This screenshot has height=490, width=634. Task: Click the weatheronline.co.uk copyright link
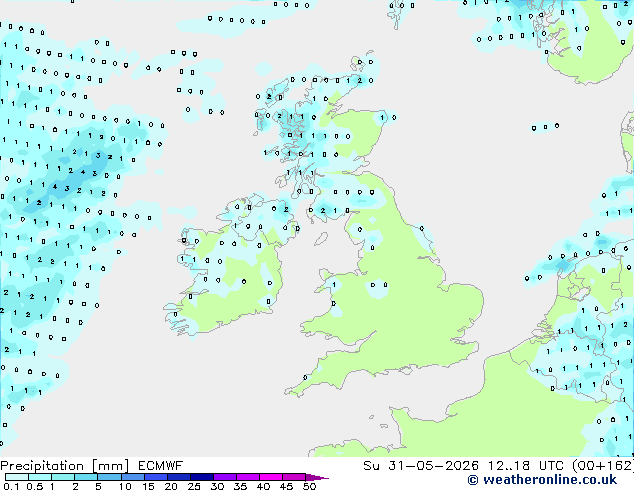click(542, 480)
